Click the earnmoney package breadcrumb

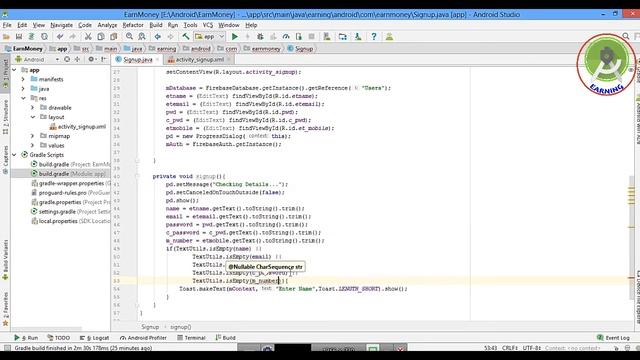coord(262,49)
